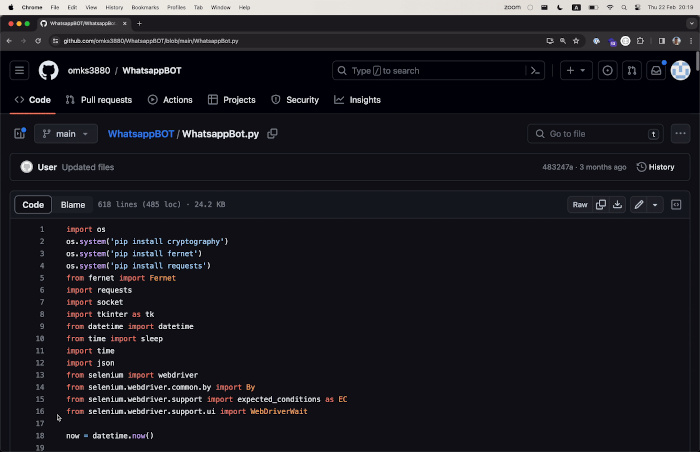Go to WhatsappBOT breadcrumb link
700x452 pixels.
point(141,134)
